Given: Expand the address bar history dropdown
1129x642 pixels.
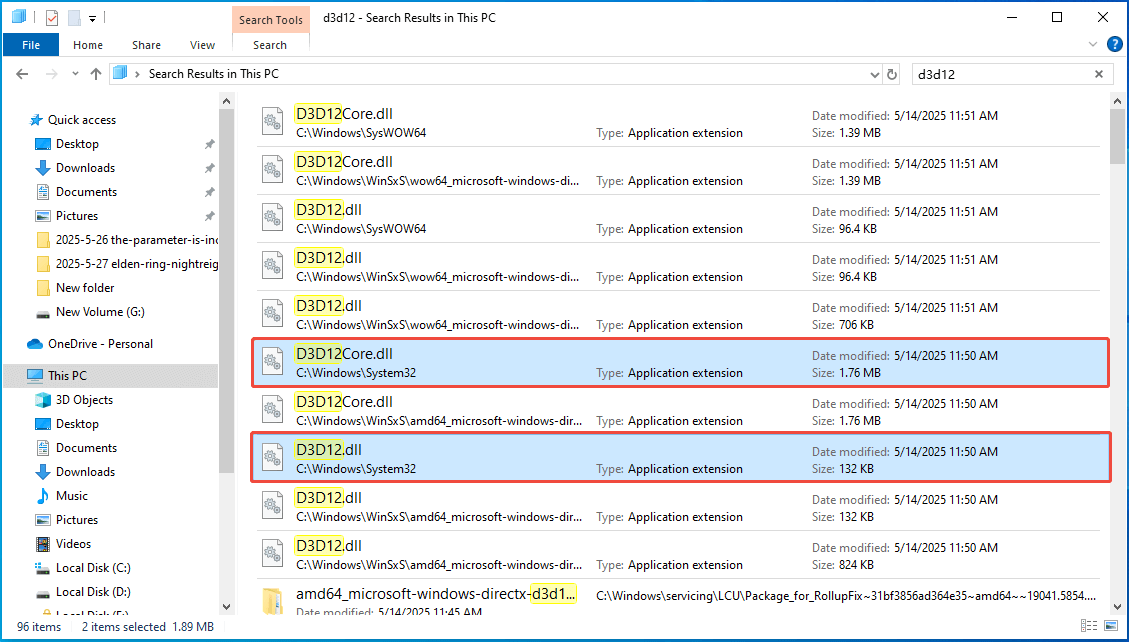Looking at the screenshot, I should [875, 73].
